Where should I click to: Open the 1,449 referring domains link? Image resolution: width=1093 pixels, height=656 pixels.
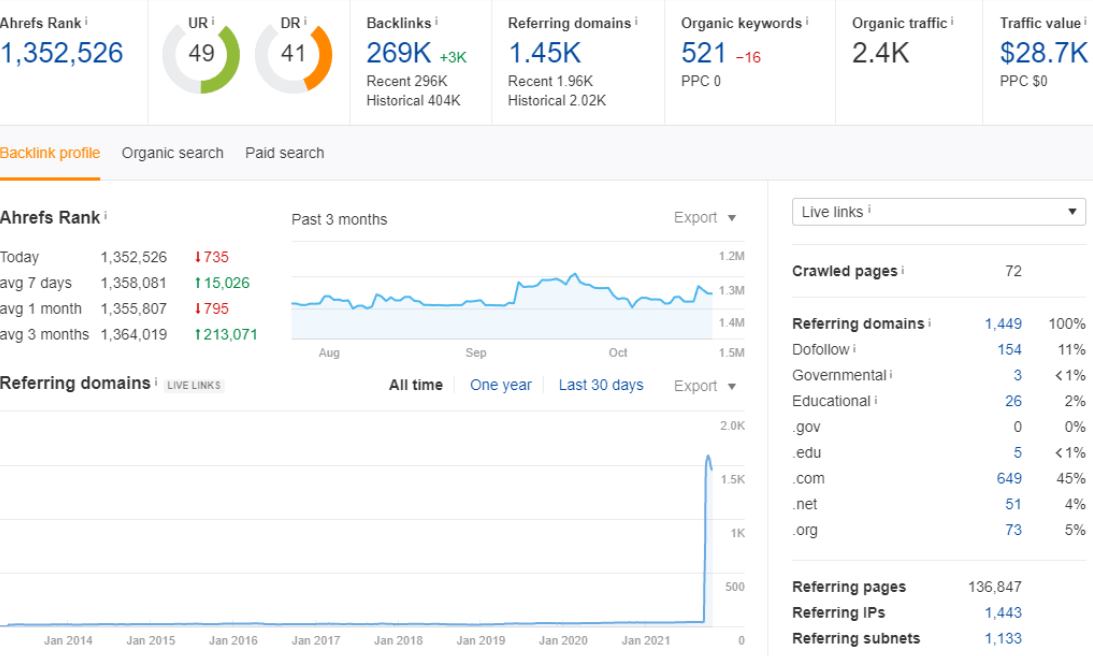point(1003,323)
